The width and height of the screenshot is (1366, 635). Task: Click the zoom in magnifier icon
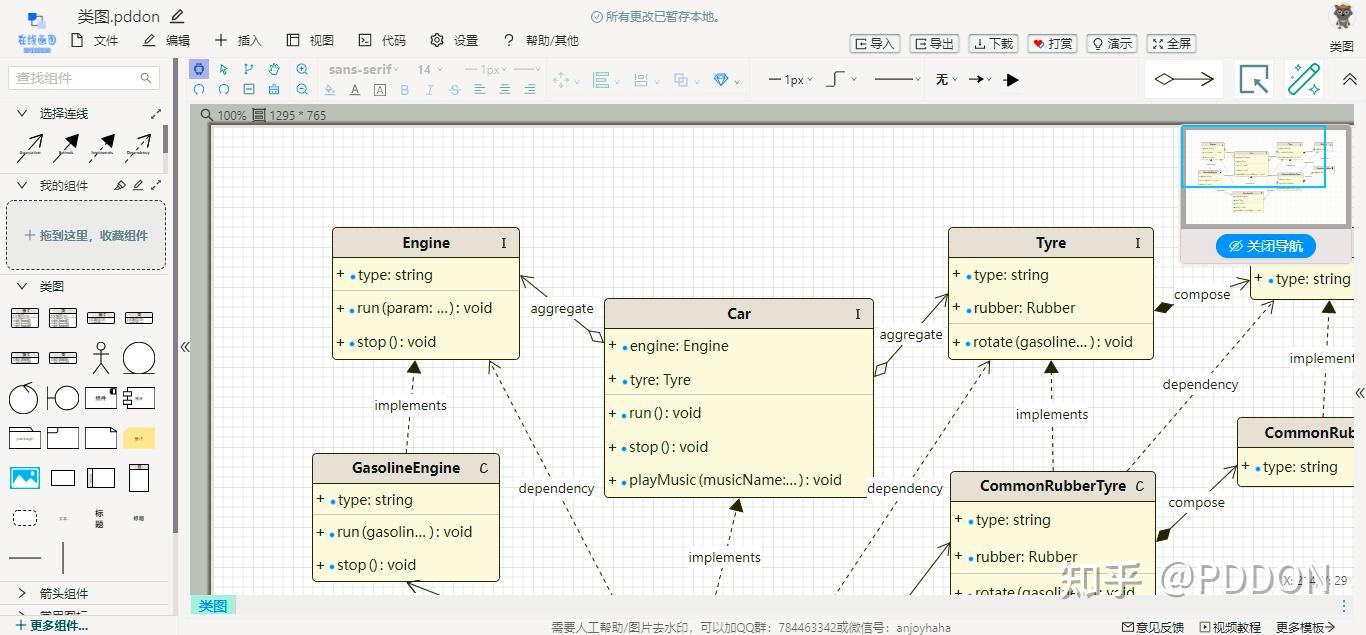302,69
